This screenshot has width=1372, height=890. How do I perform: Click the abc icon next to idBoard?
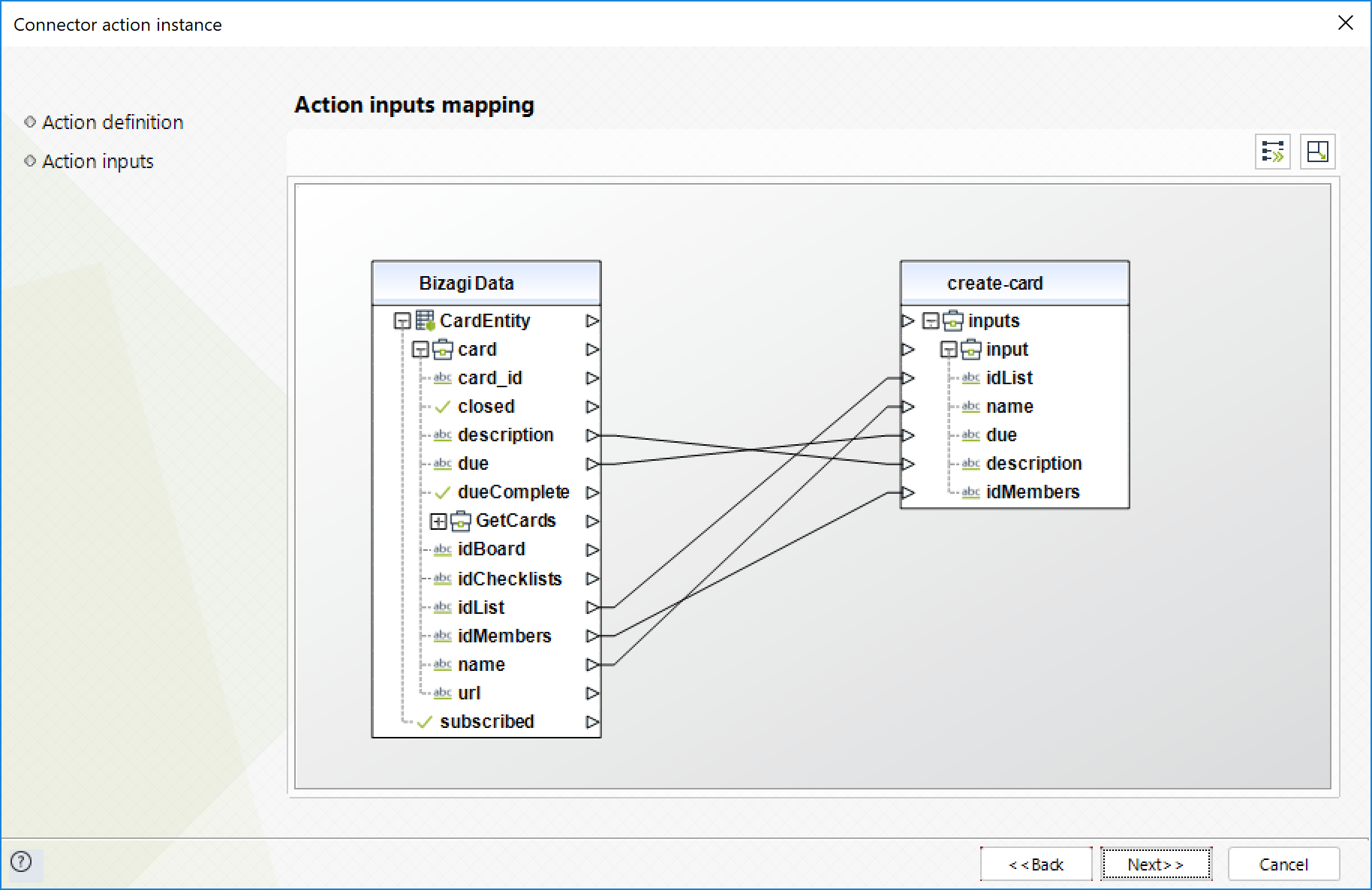point(443,549)
